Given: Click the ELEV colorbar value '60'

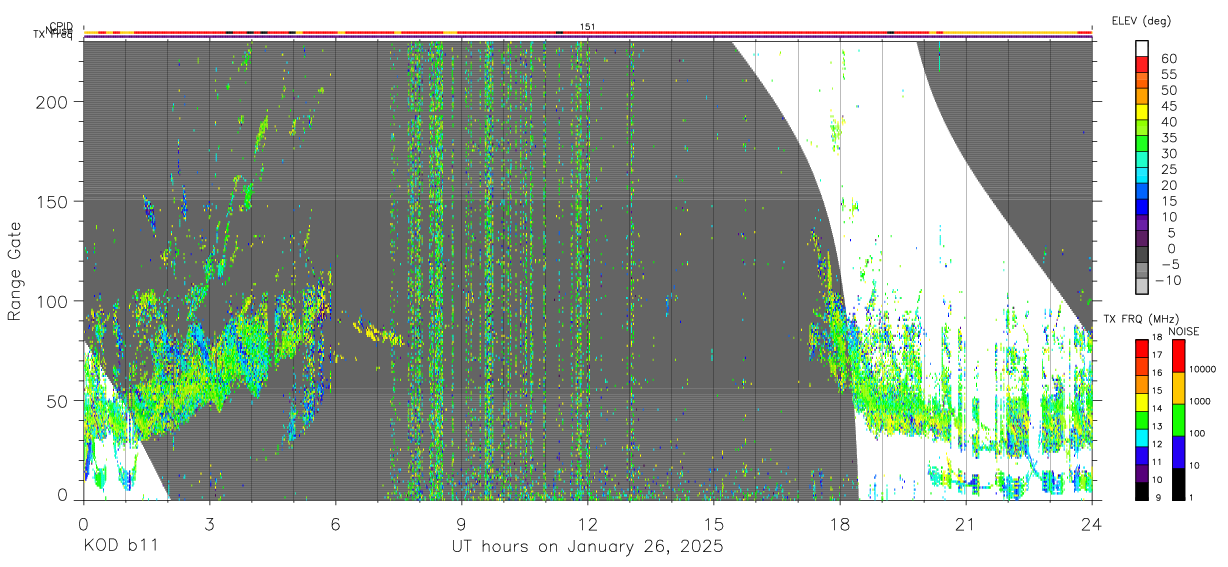Looking at the screenshot, I should (x=1169, y=57).
